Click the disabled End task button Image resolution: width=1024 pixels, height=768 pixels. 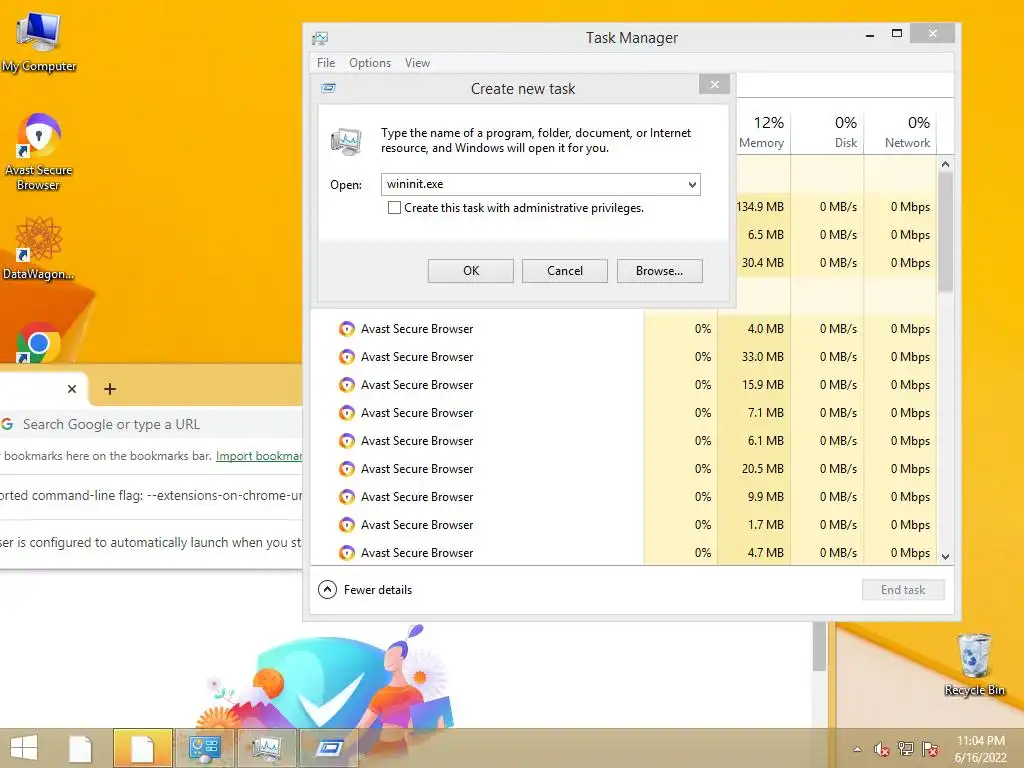(x=903, y=590)
